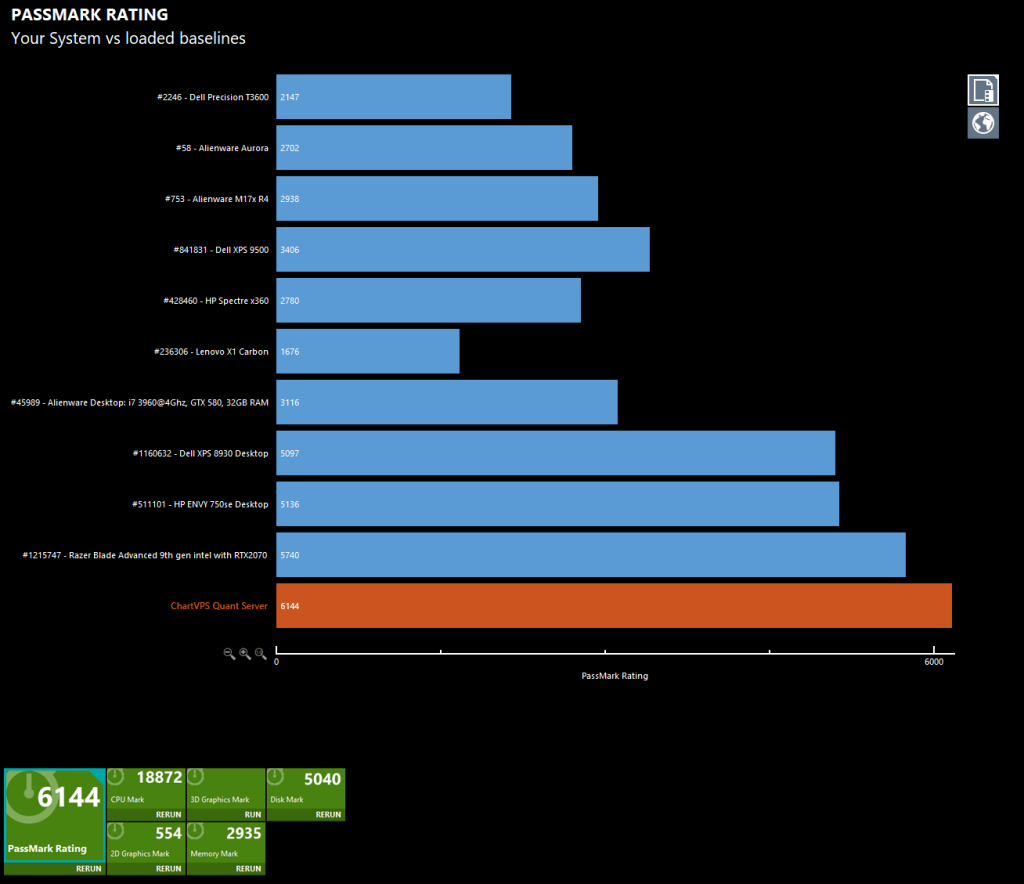Screen dimensions: 1024x884
Task: Run the 3D Graphics Mark test
Action: [252, 815]
